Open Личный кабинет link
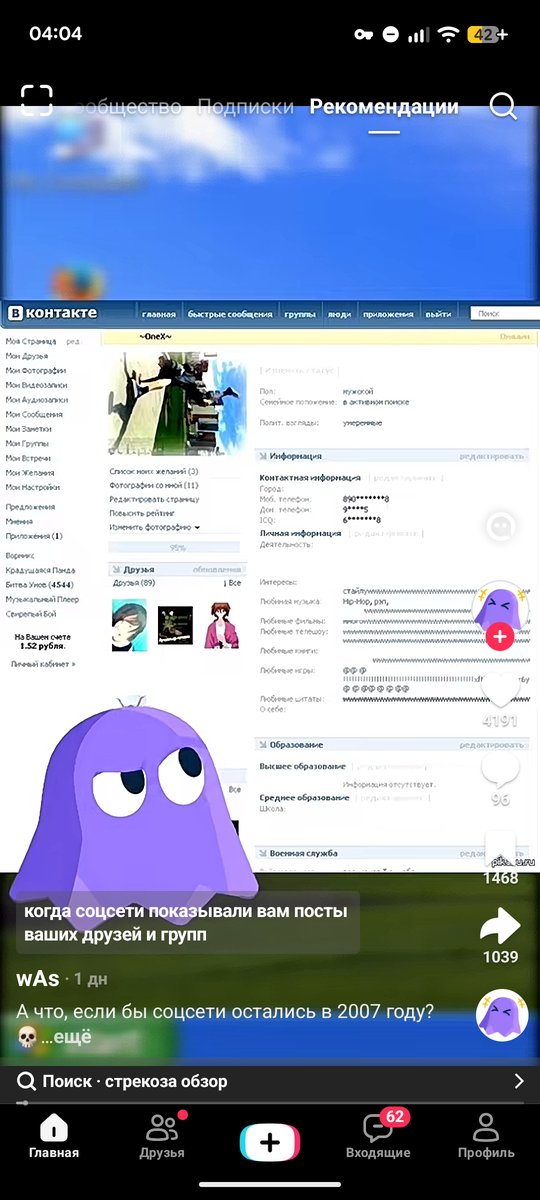This screenshot has height=1200, width=540. [42, 663]
